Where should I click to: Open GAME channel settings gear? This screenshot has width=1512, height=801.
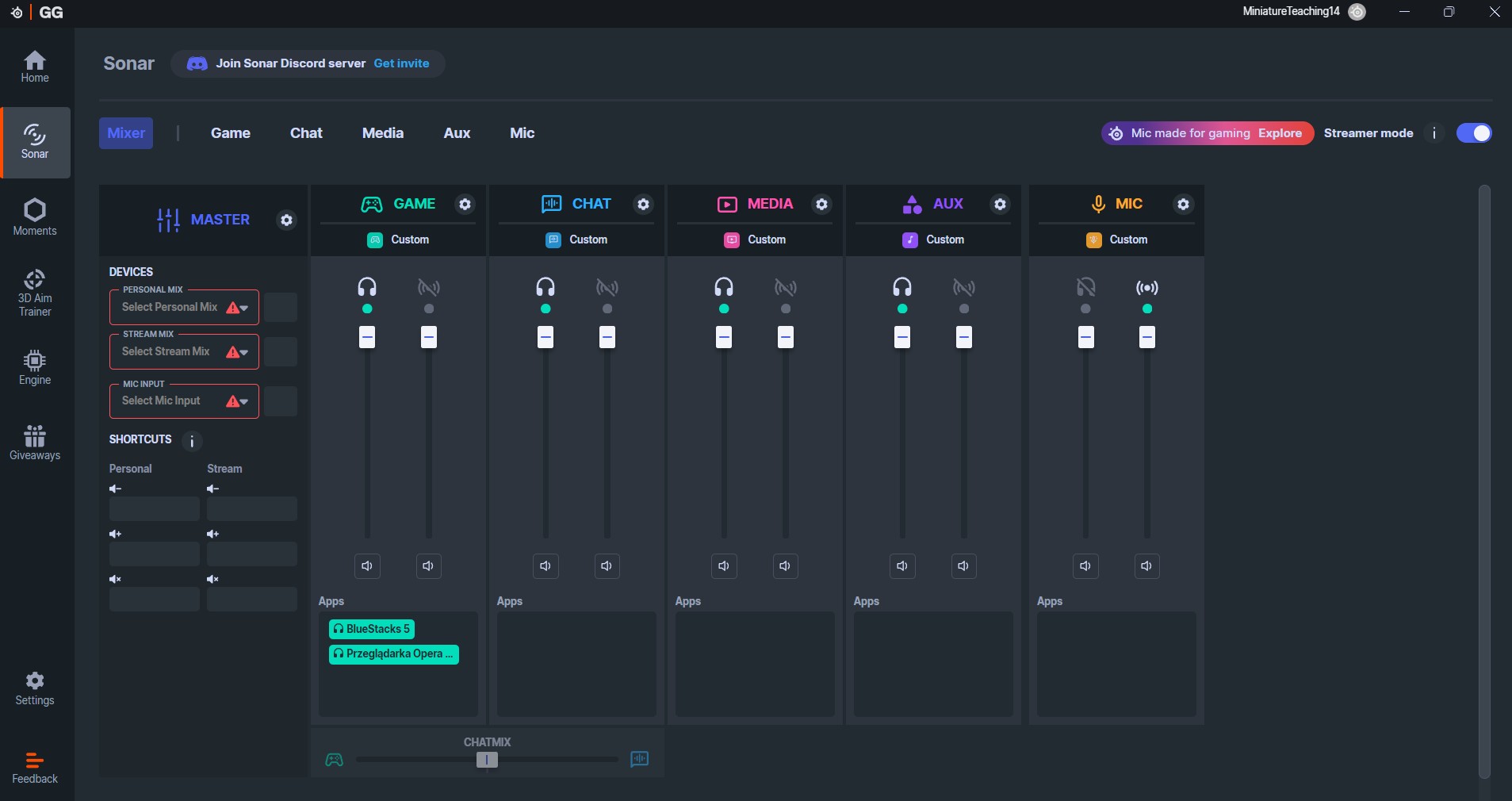click(x=465, y=204)
